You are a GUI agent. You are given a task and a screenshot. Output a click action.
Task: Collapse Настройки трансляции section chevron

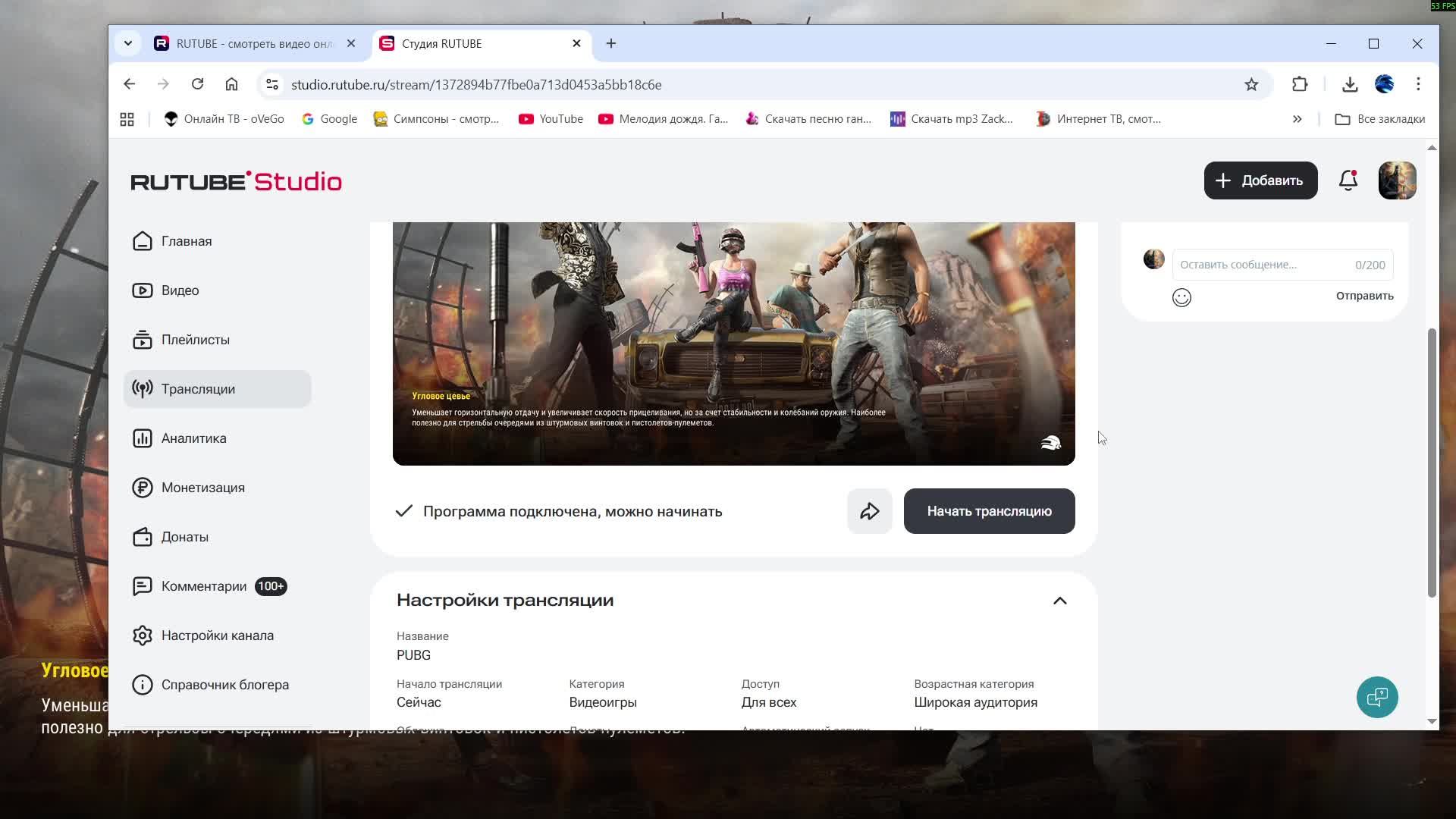[x=1059, y=601]
